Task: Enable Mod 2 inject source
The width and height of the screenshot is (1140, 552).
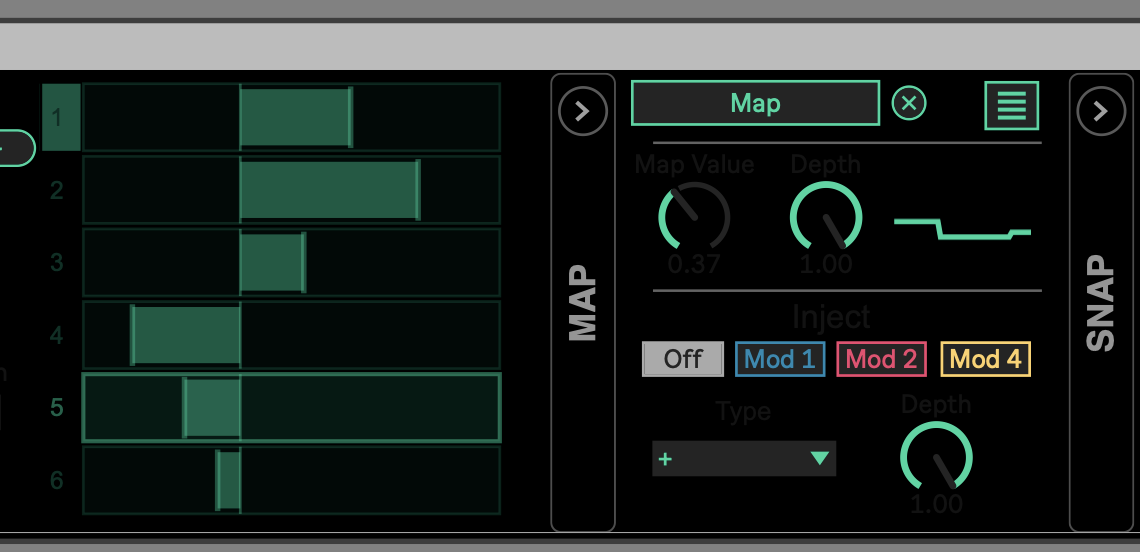Action: click(881, 359)
